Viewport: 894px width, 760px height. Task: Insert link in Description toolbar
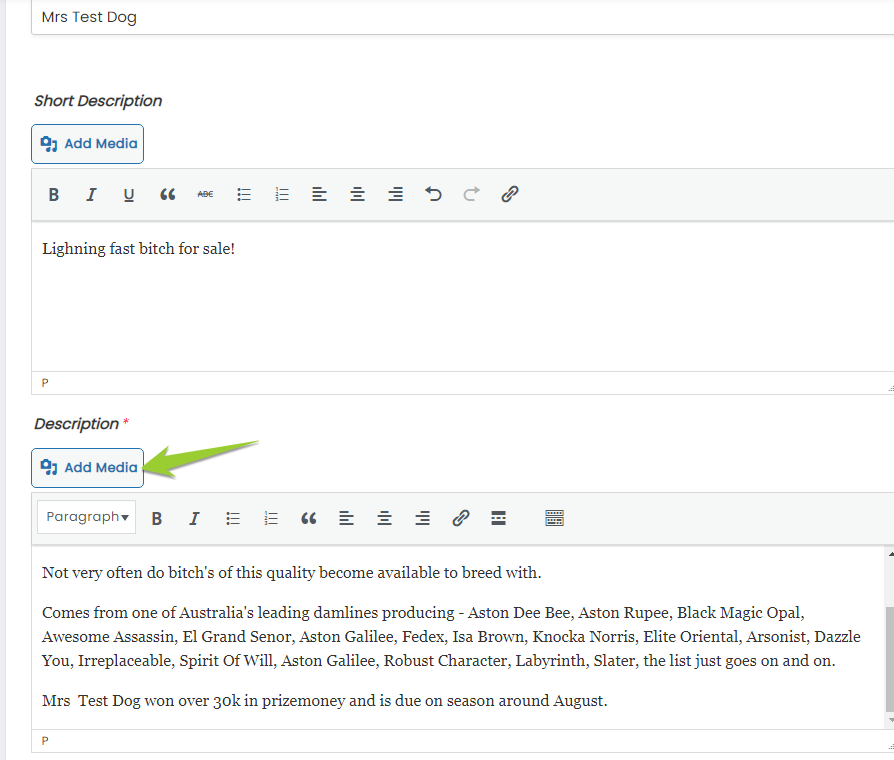pyautogui.click(x=461, y=518)
